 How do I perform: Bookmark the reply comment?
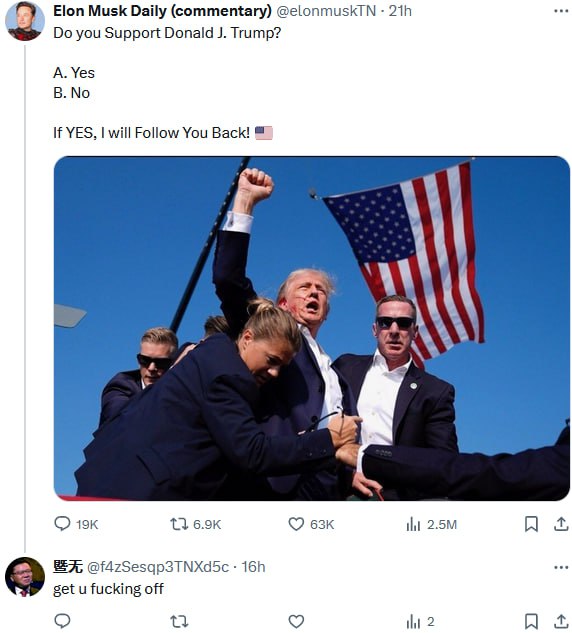pyautogui.click(x=531, y=621)
